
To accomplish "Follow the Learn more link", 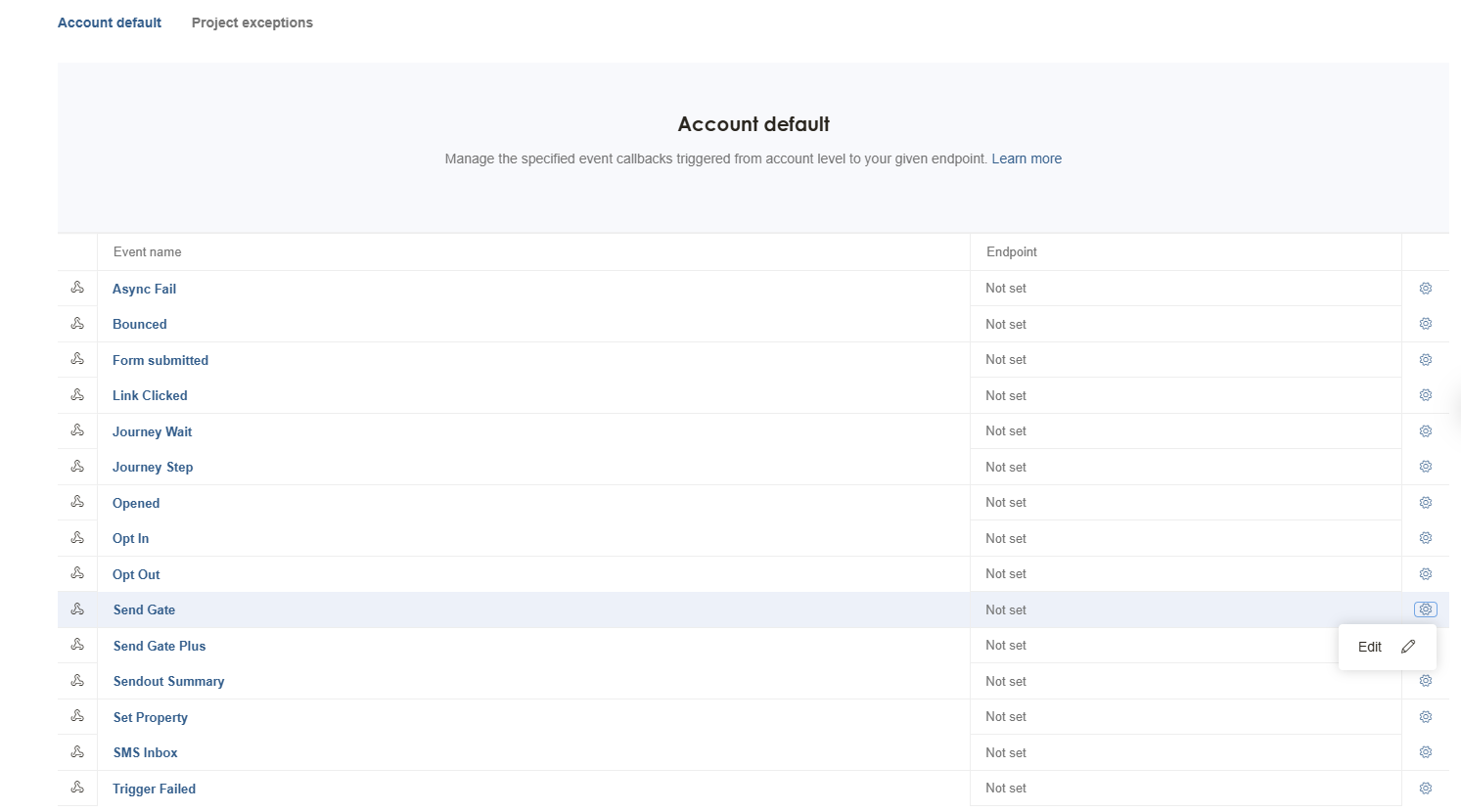I will coord(1026,158).
